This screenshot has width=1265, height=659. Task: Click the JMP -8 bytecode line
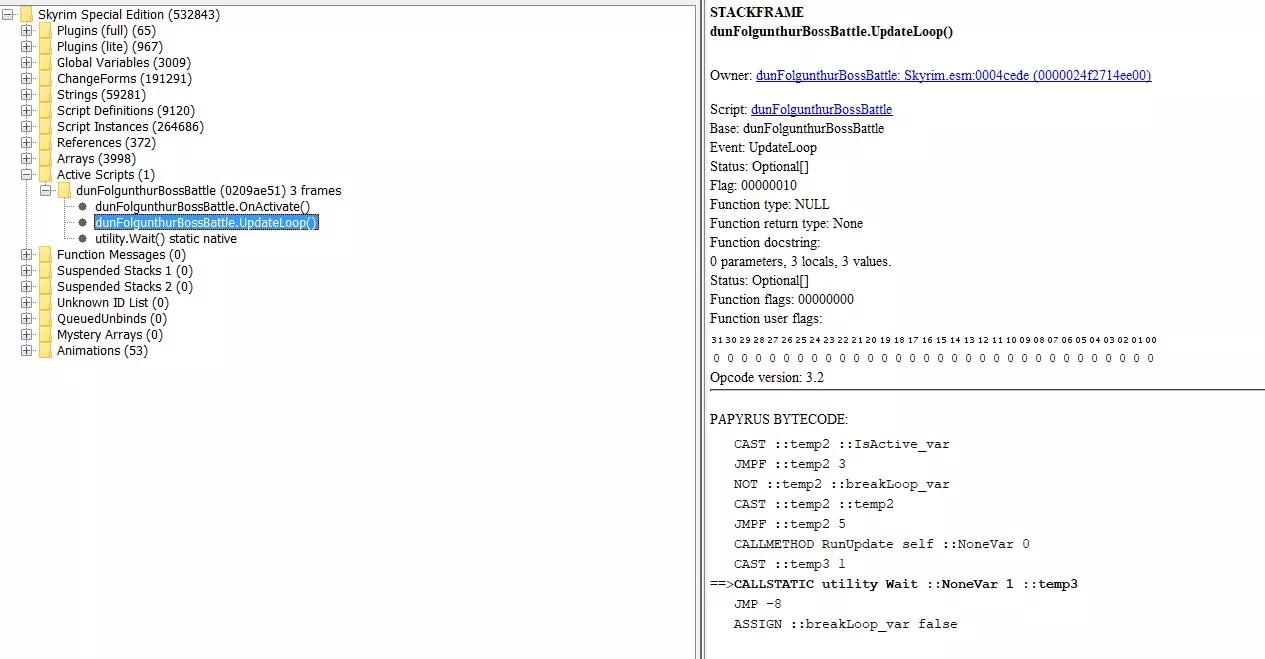tap(757, 604)
